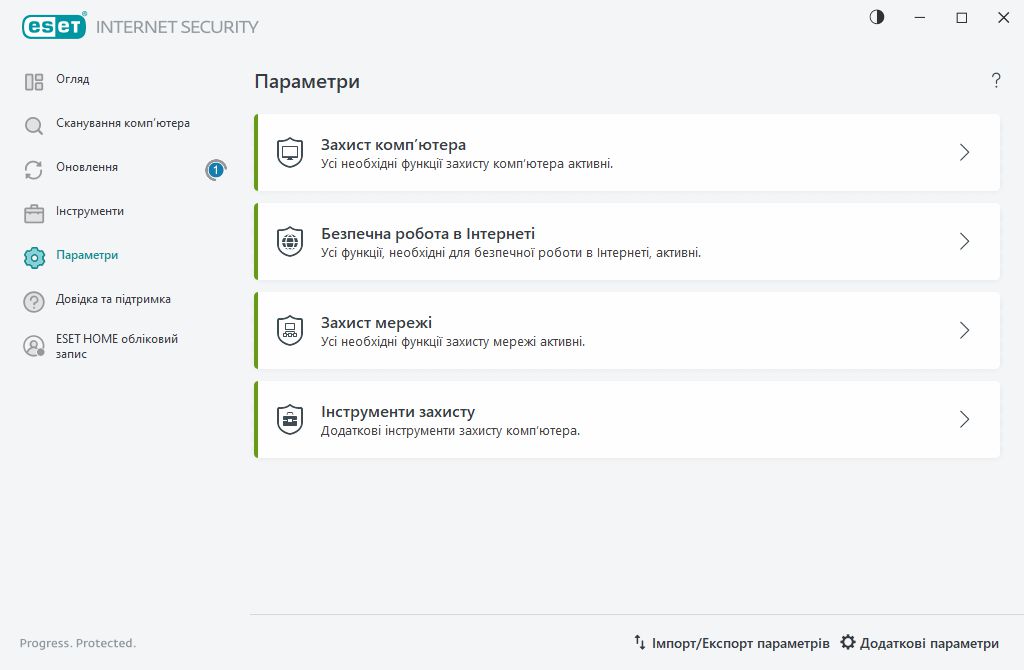Screen dimensions: 1024x670
Task: Open Імпорт/Експорт параметрів link
Action: click(732, 643)
